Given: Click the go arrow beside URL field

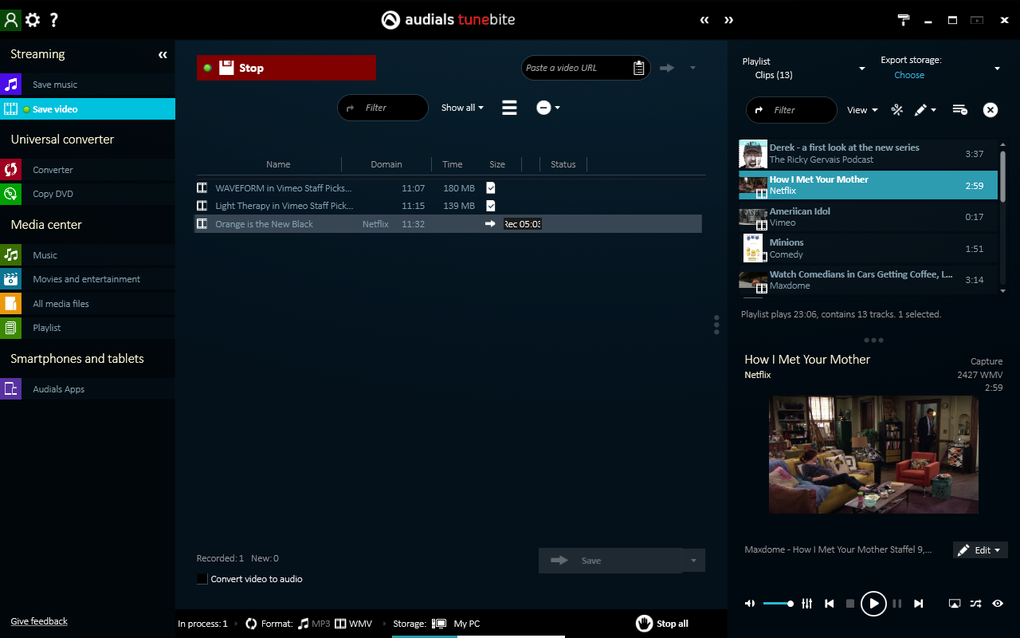Looking at the screenshot, I should 667,68.
